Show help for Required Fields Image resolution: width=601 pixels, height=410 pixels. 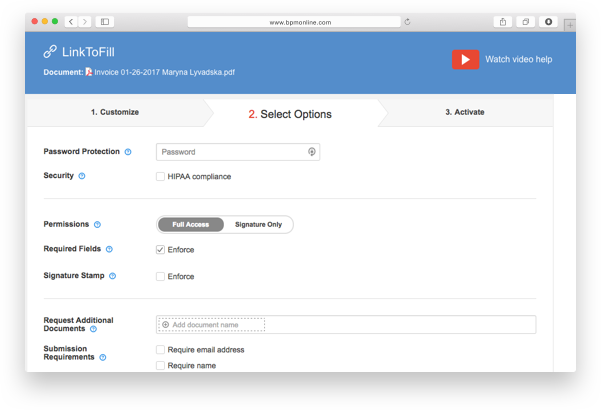point(109,249)
